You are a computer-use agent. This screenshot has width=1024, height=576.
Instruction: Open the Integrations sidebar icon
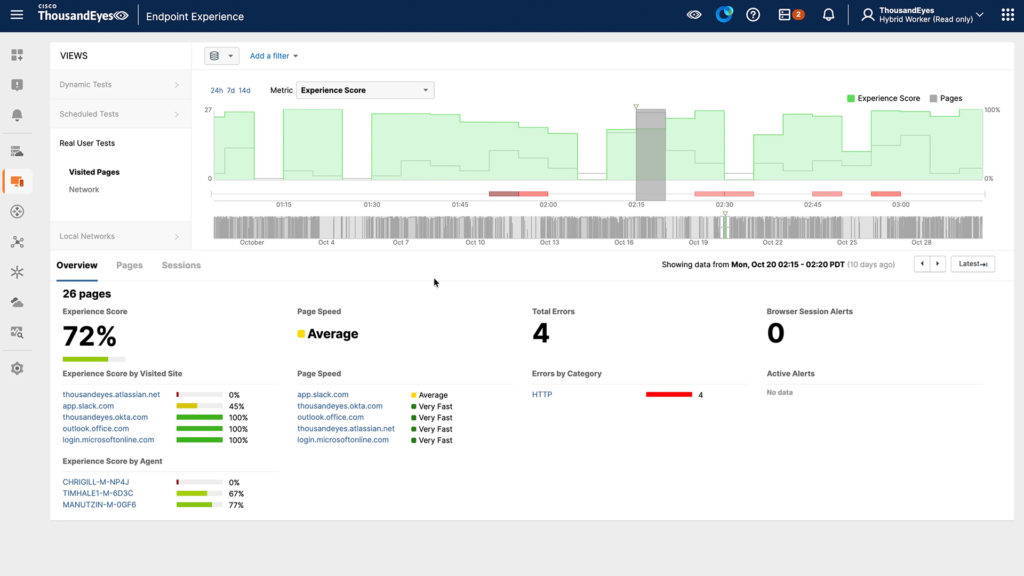16,241
